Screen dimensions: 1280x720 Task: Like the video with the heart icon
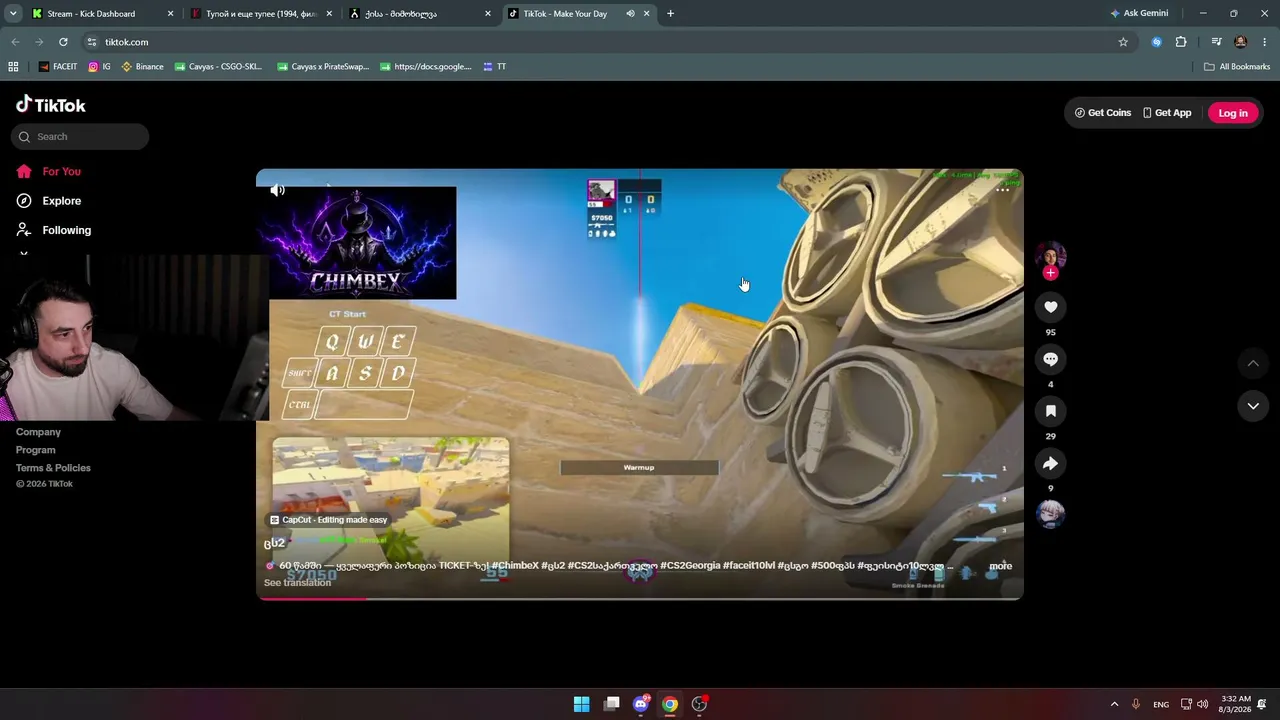pos(1050,307)
